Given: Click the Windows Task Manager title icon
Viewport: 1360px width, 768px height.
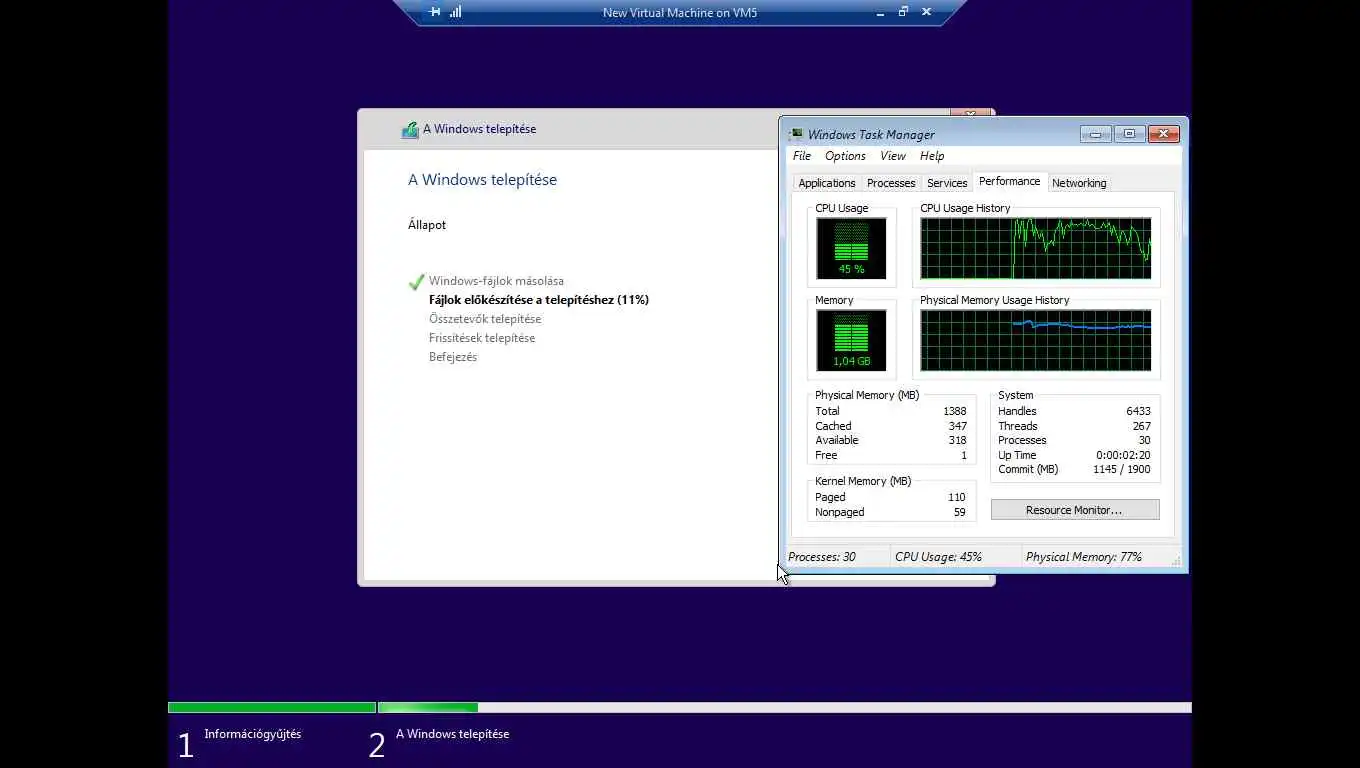Looking at the screenshot, I should (x=795, y=134).
